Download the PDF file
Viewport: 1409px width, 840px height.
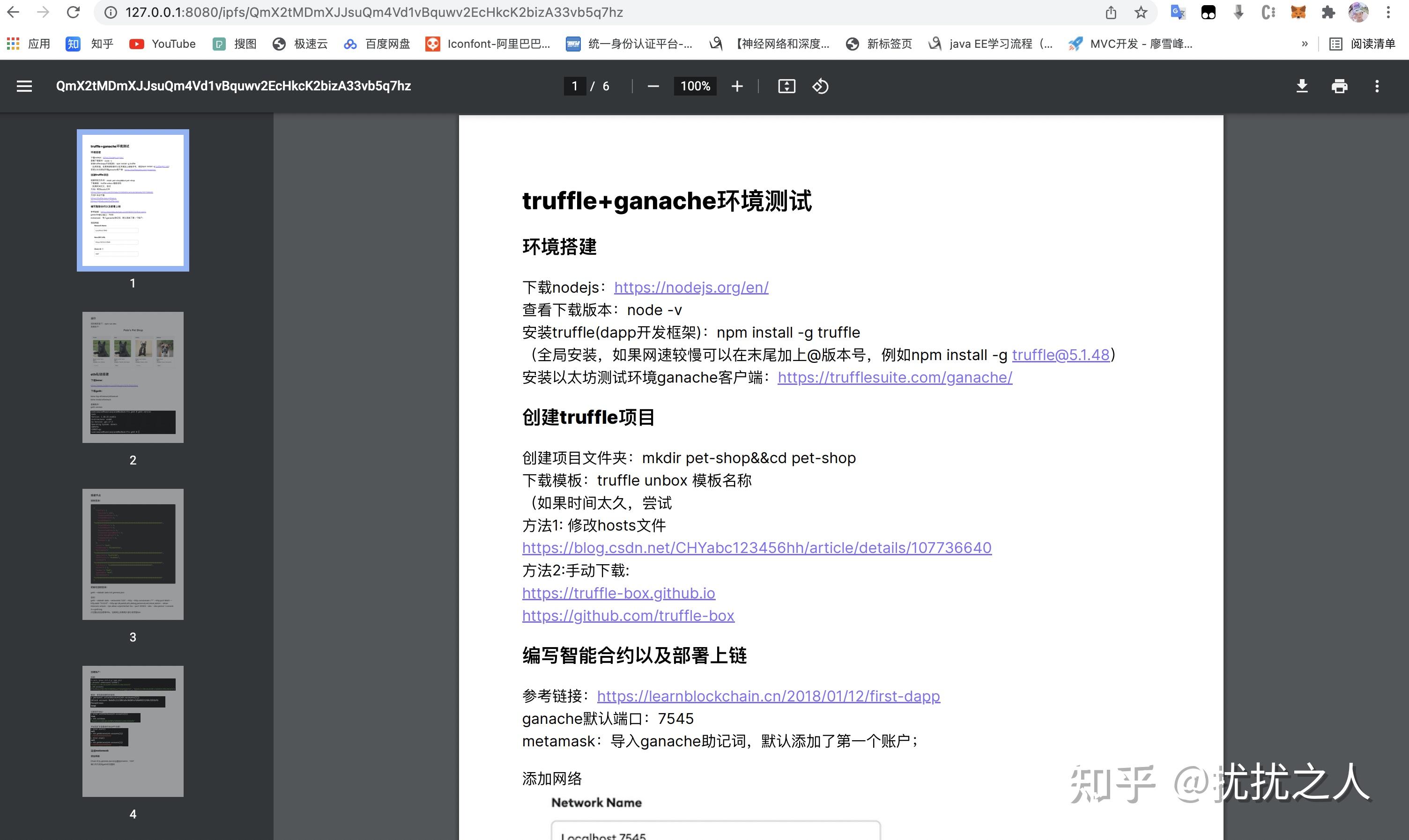coord(1302,86)
